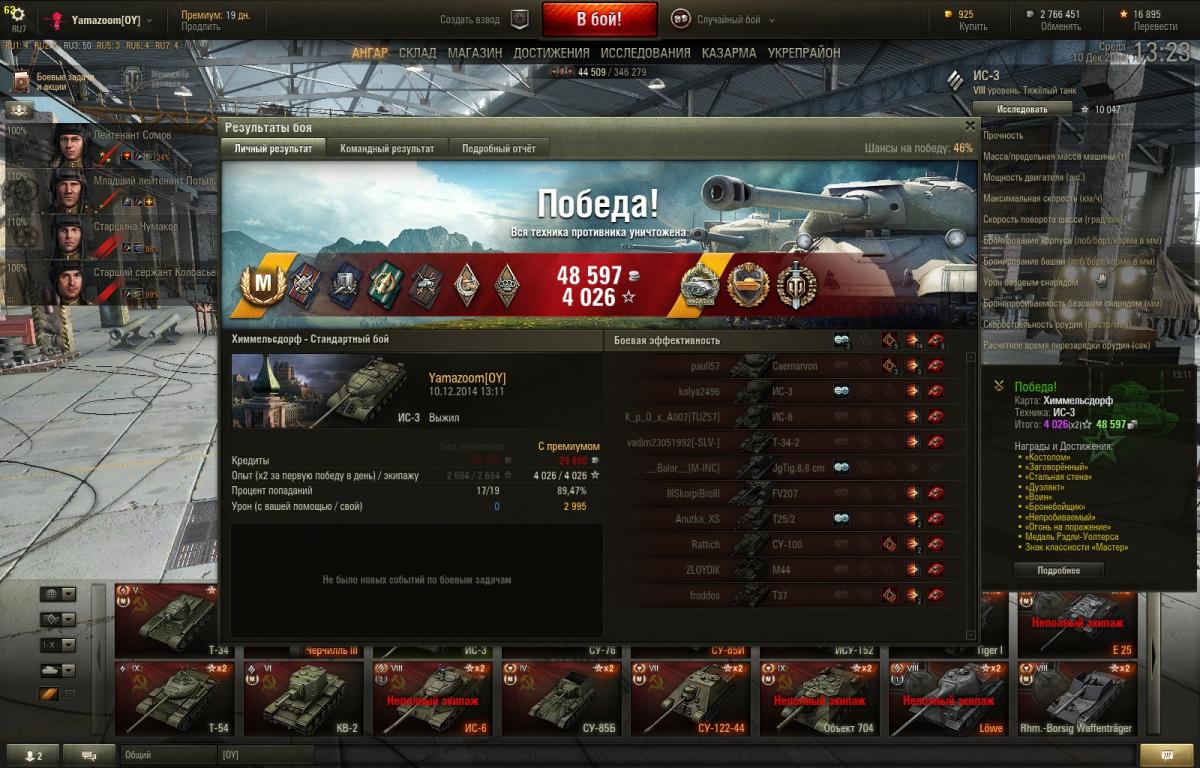Open the chat channels speech-bubble icon
1200x768 pixels.
tap(89, 756)
